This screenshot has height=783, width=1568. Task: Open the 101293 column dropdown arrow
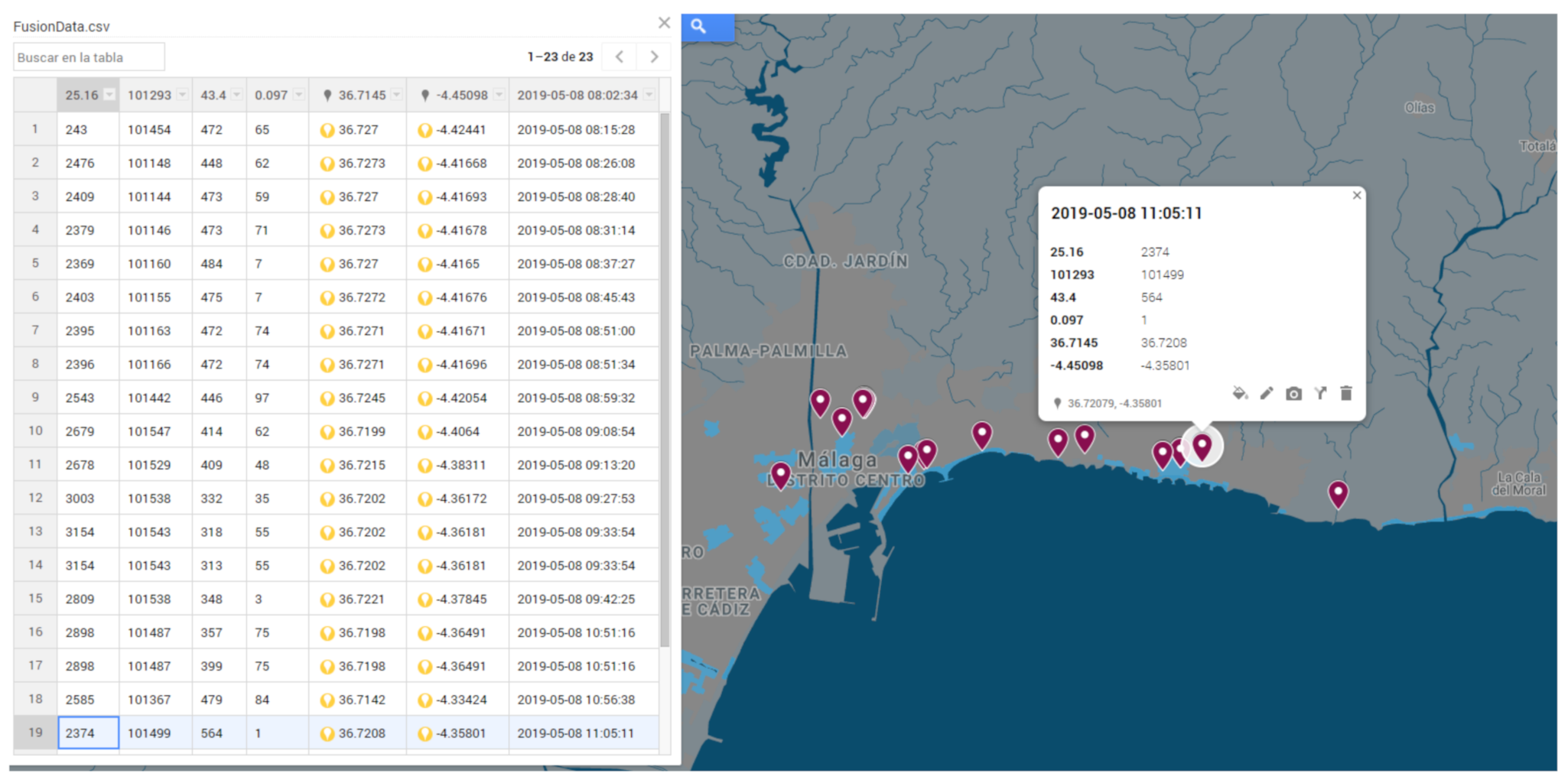tap(182, 95)
